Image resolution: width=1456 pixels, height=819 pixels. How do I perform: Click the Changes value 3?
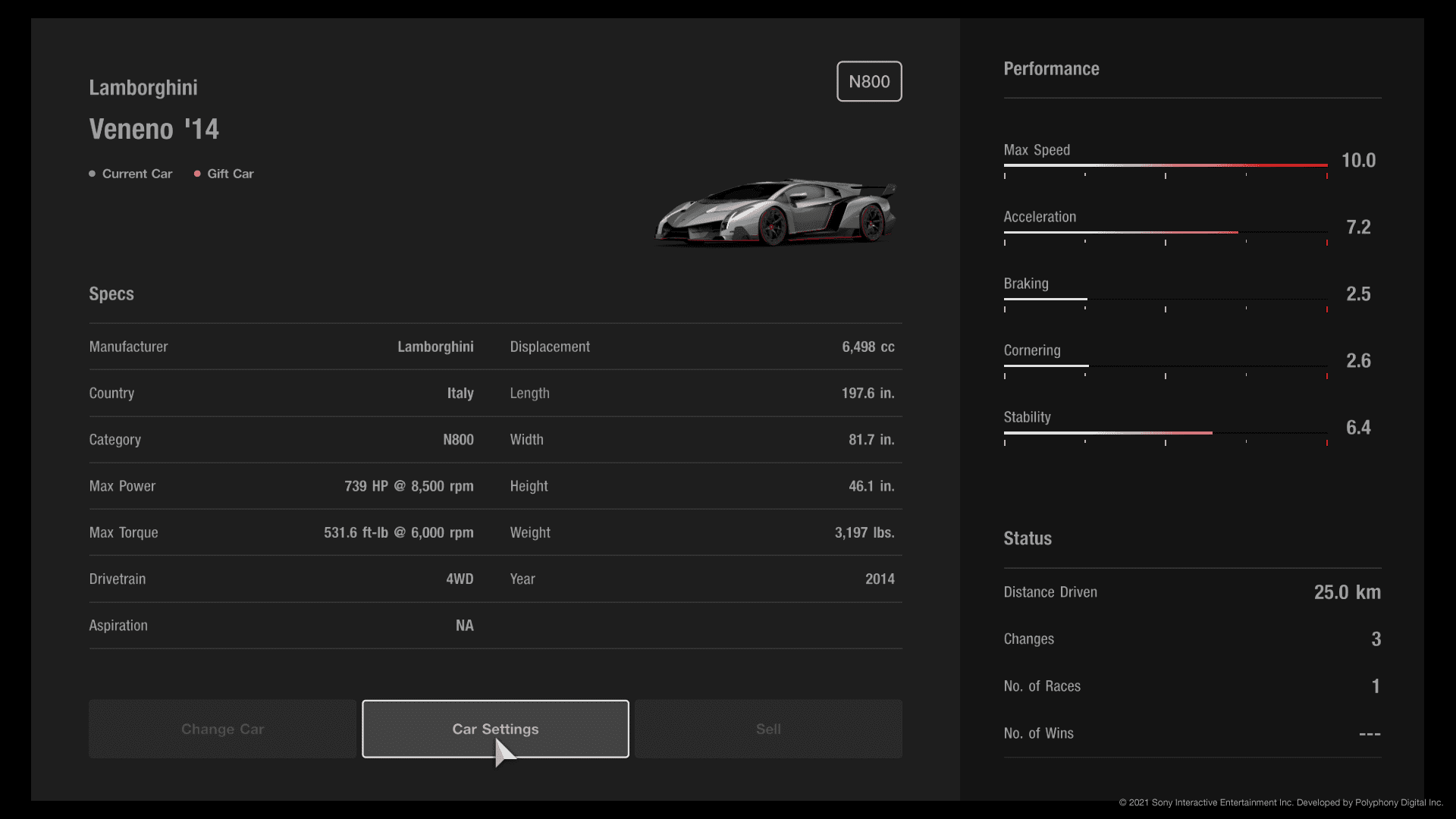click(1376, 639)
